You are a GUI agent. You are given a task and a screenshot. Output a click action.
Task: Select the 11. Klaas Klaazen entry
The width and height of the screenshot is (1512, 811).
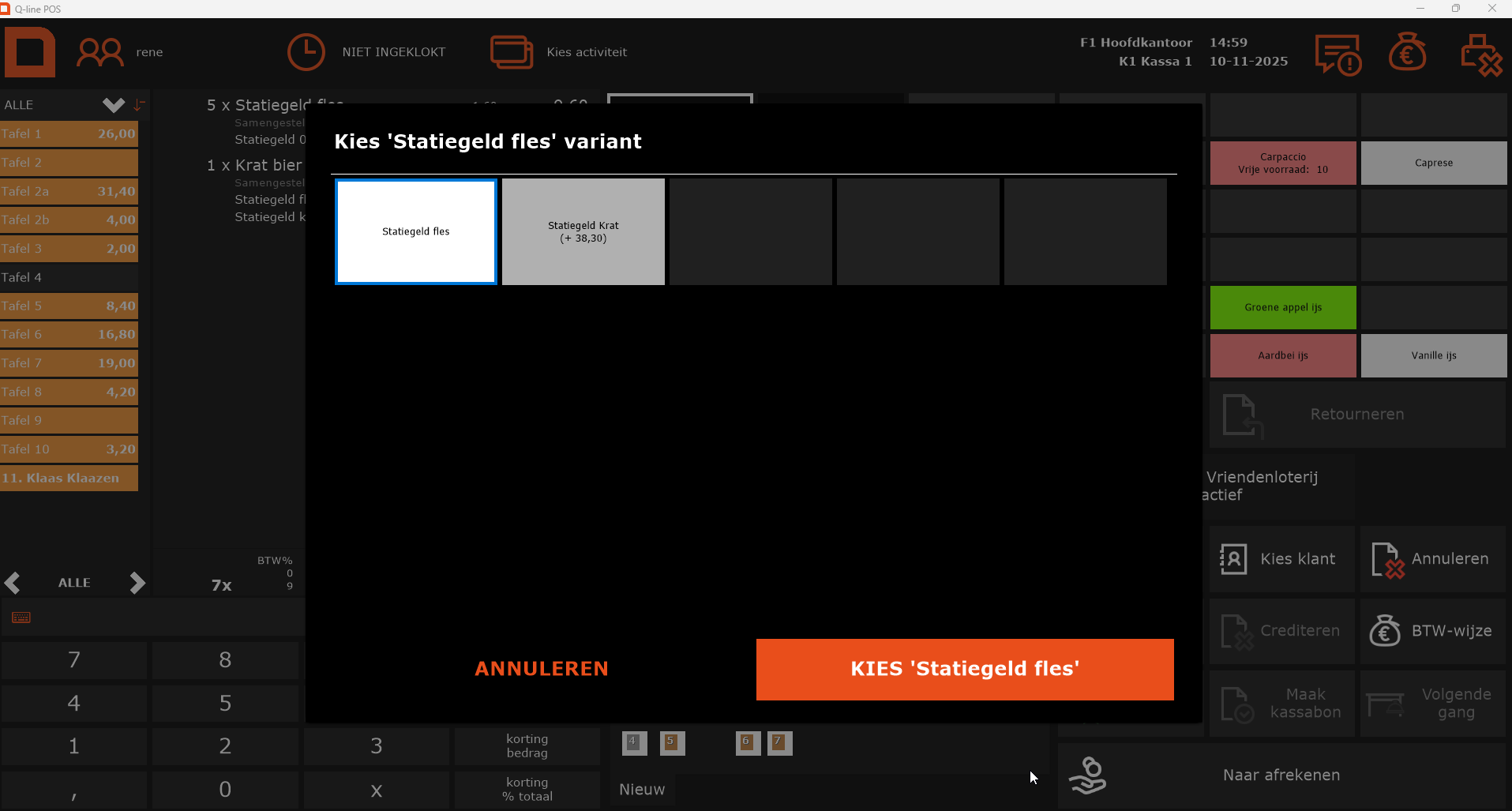pyautogui.click(x=69, y=478)
